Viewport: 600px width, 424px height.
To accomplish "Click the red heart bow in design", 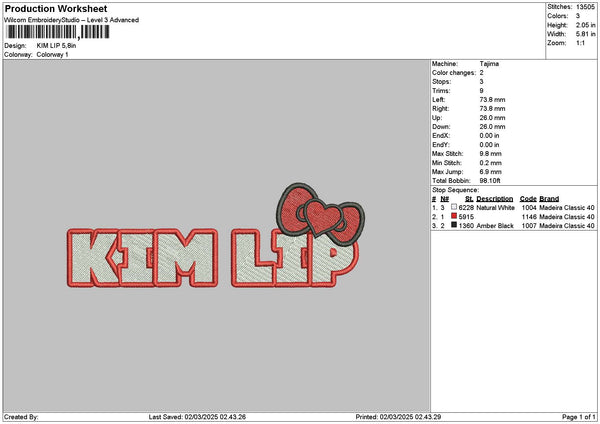I will (x=321, y=214).
